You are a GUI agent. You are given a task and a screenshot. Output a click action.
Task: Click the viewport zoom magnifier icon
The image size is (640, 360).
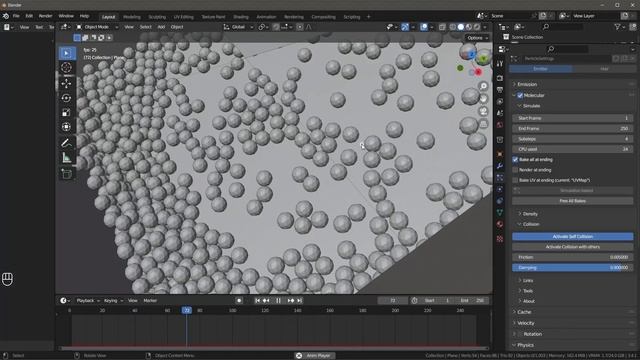[484, 86]
